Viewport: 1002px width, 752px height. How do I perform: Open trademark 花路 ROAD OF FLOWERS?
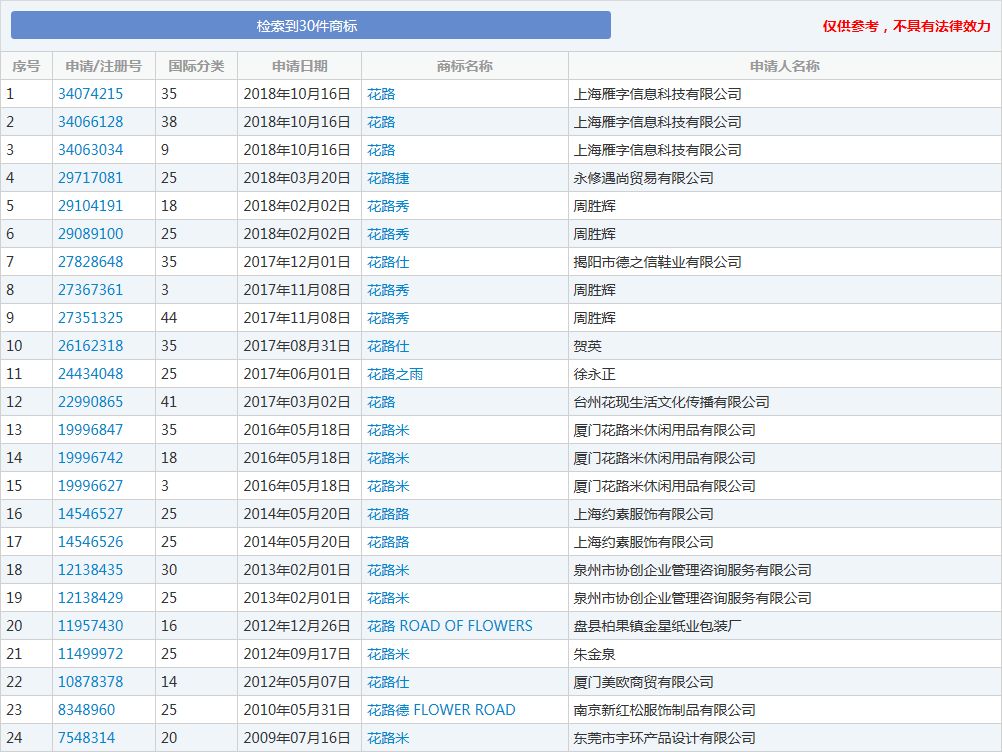(x=449, y=626)
